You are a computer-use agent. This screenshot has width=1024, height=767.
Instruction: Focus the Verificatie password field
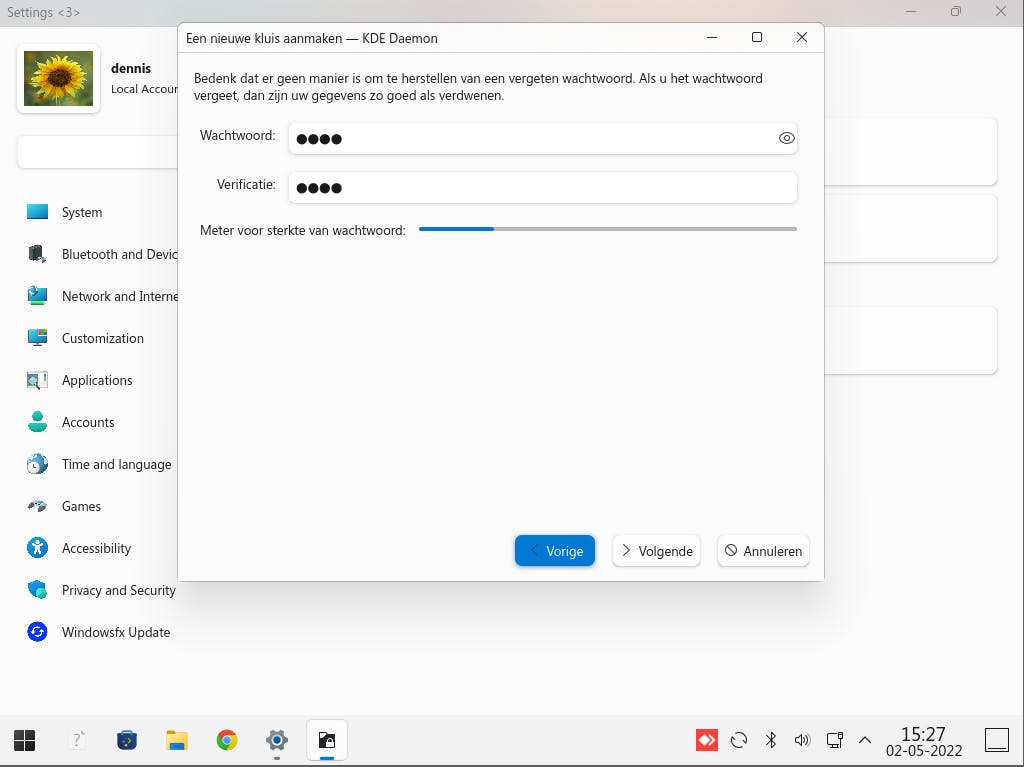(542, 188)
